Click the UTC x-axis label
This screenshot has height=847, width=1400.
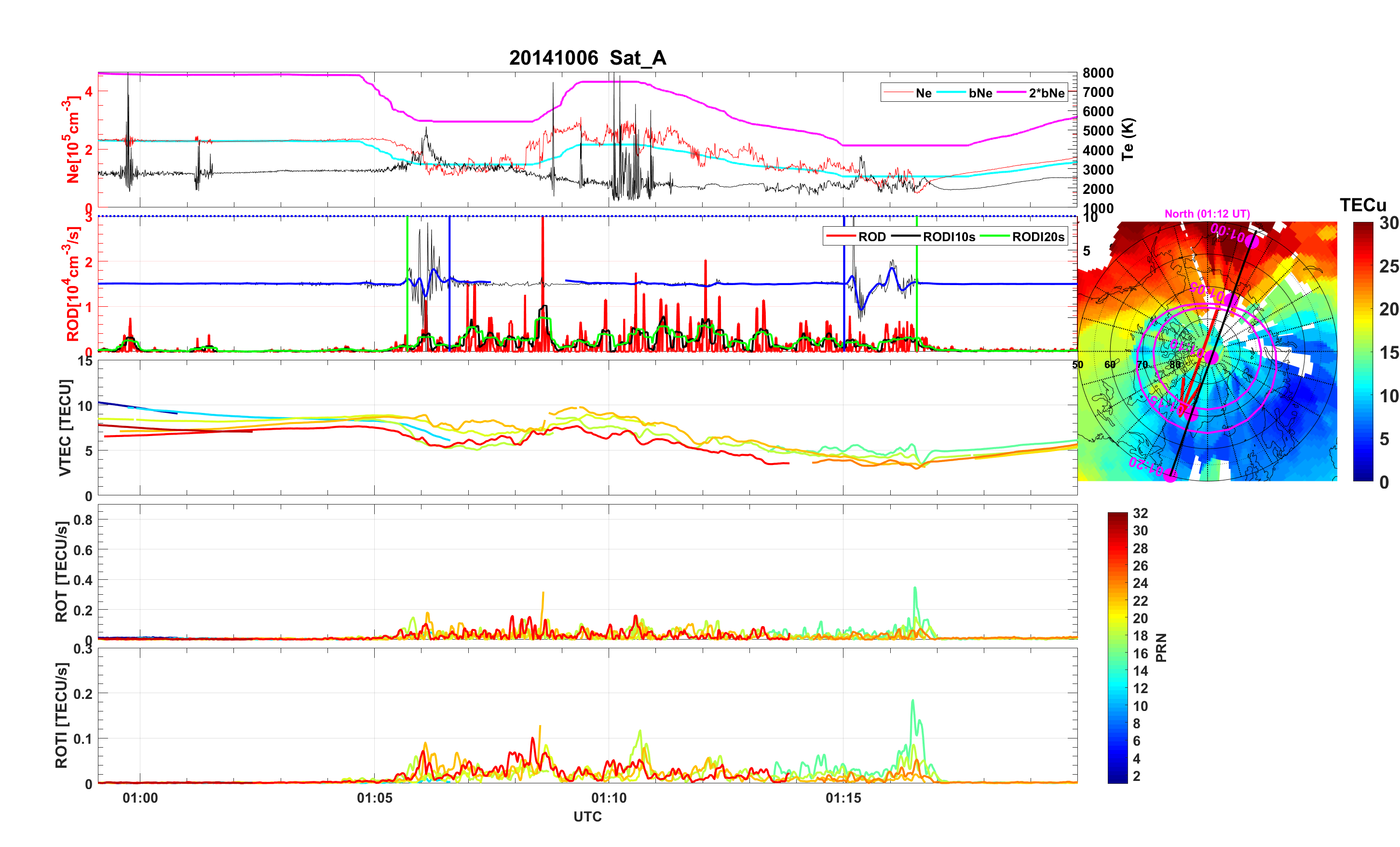[x=587, y=817]
